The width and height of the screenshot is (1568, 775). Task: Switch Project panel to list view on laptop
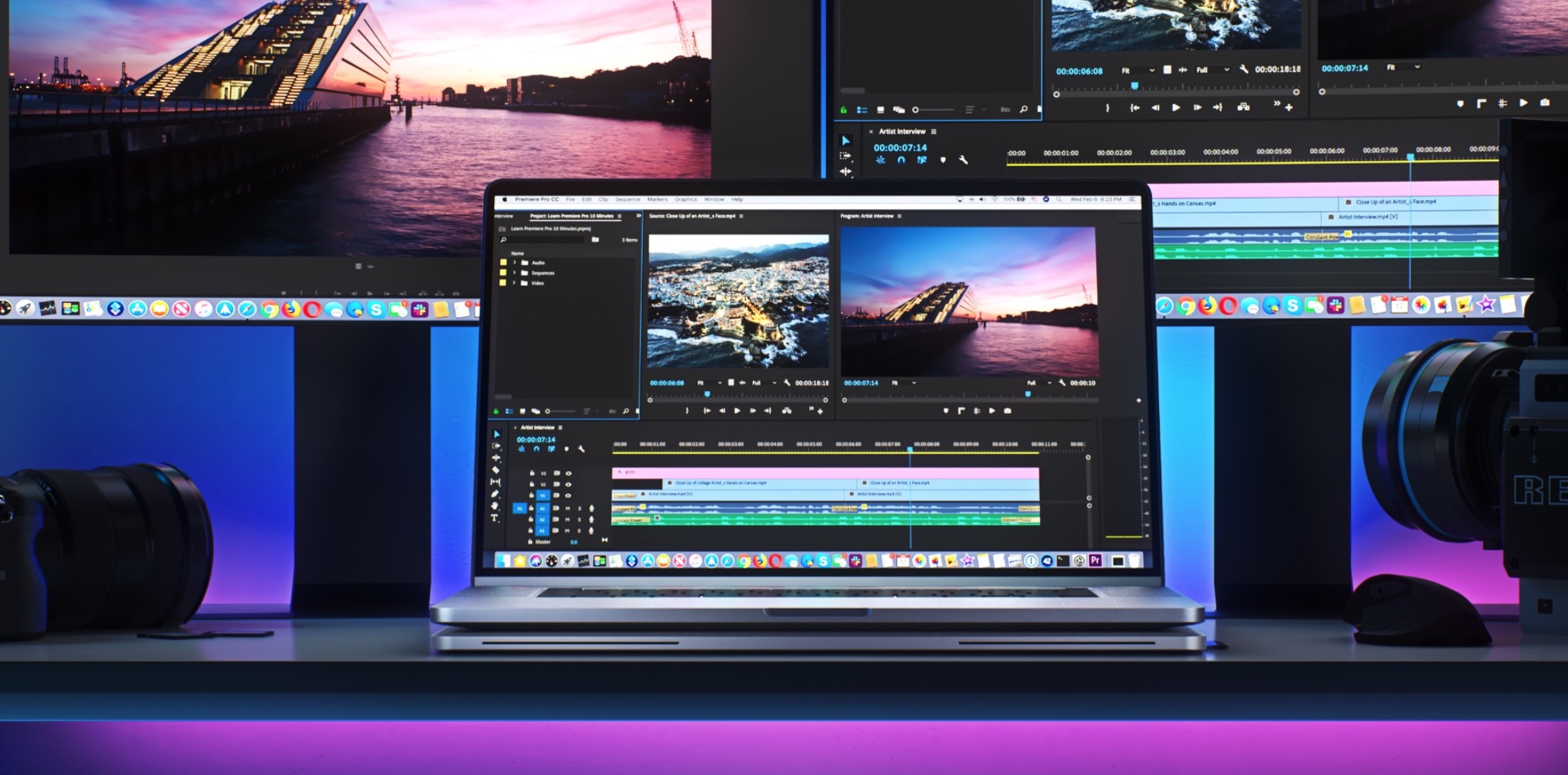(x=509, y=411)
